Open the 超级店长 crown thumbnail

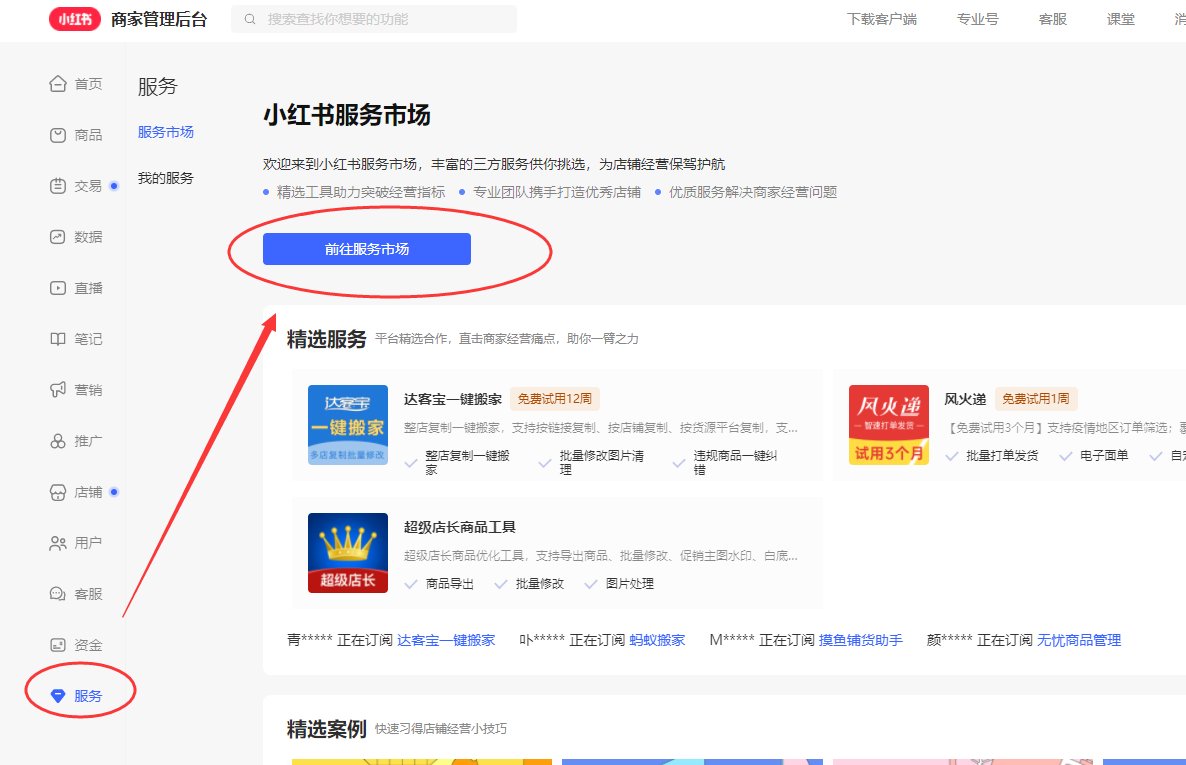pos(348,552)
